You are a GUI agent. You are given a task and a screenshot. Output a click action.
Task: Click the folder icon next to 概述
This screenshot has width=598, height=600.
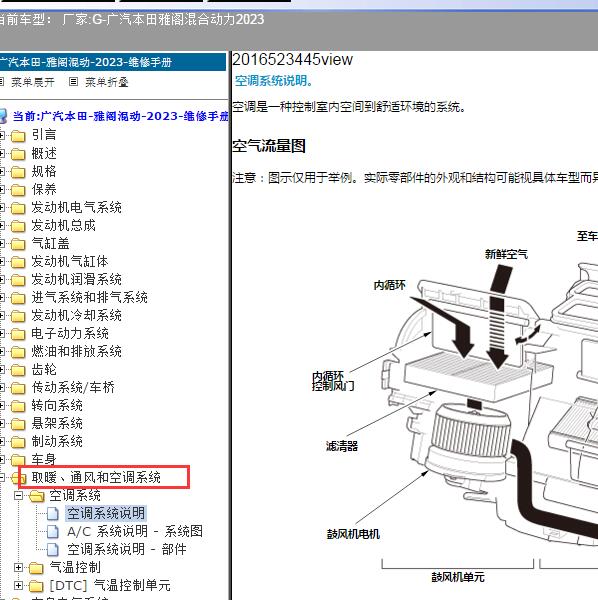pyautogui.click(x=18, y=154)
